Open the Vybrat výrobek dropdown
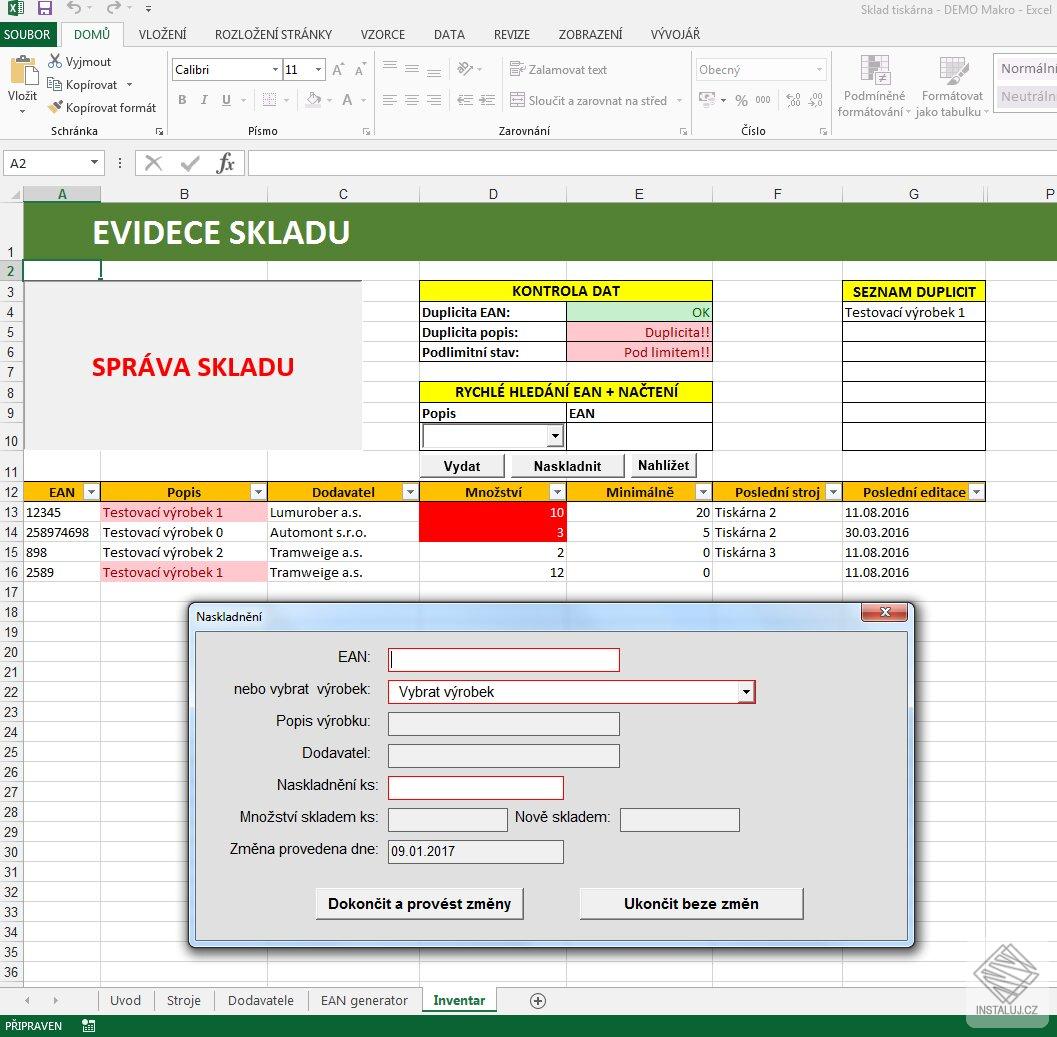The width and height of the screenshot is (1057, 1037). pyautogui.click(x=745, y=691)
